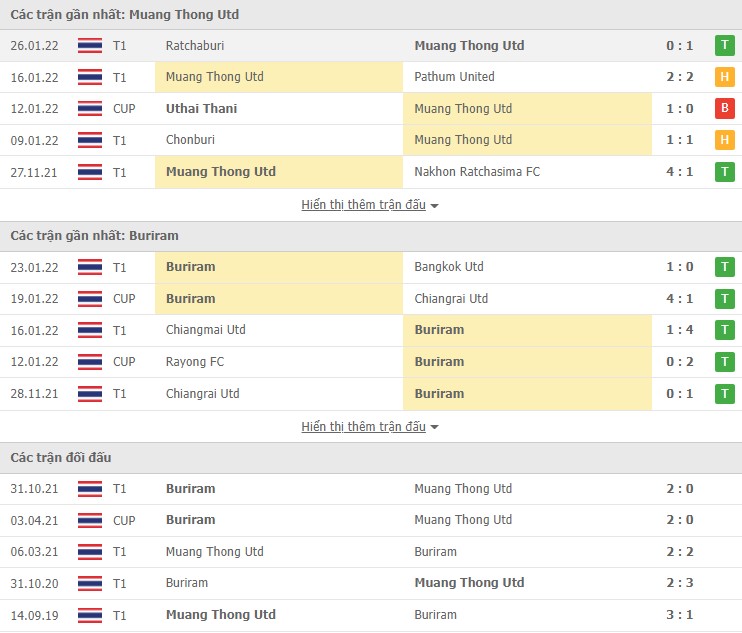The width and height of the screenshot is (742, 633).
Task: Click the 4 : 1 score against Chiangrai Utd
Action: coord(680,299)
